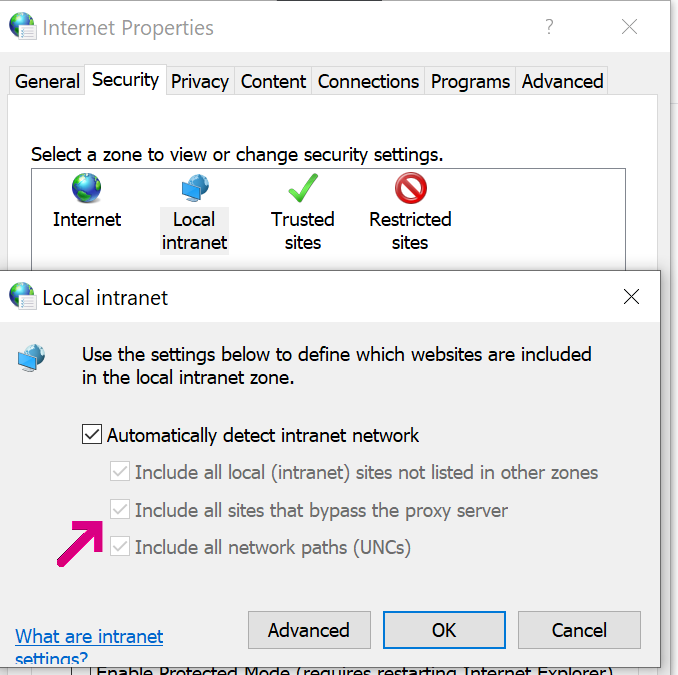Click the Internet Properties title bar globe icon
678x675 pixels.
[22, 27]
